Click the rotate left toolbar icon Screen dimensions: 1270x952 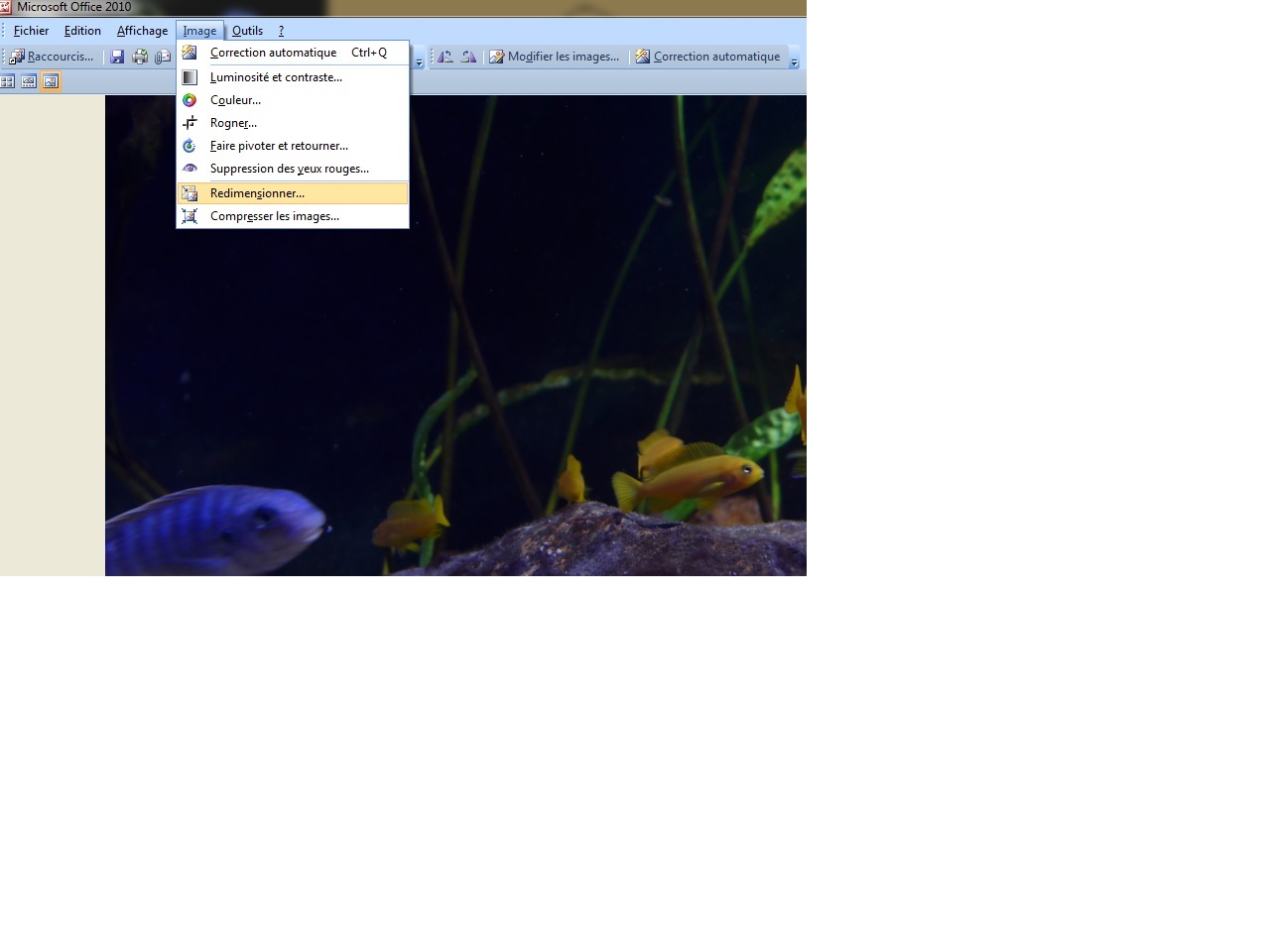pyautogui.click(x=446, y=57)
